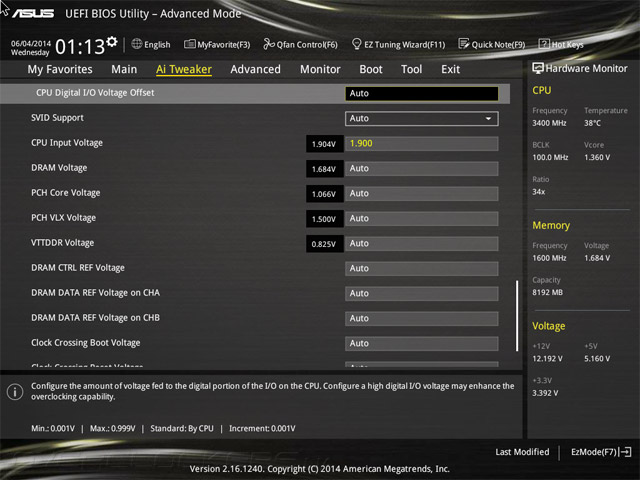Open Tool tab
Image resolution: width=640 pixels, height=480 pixels.
pos(411,69)
